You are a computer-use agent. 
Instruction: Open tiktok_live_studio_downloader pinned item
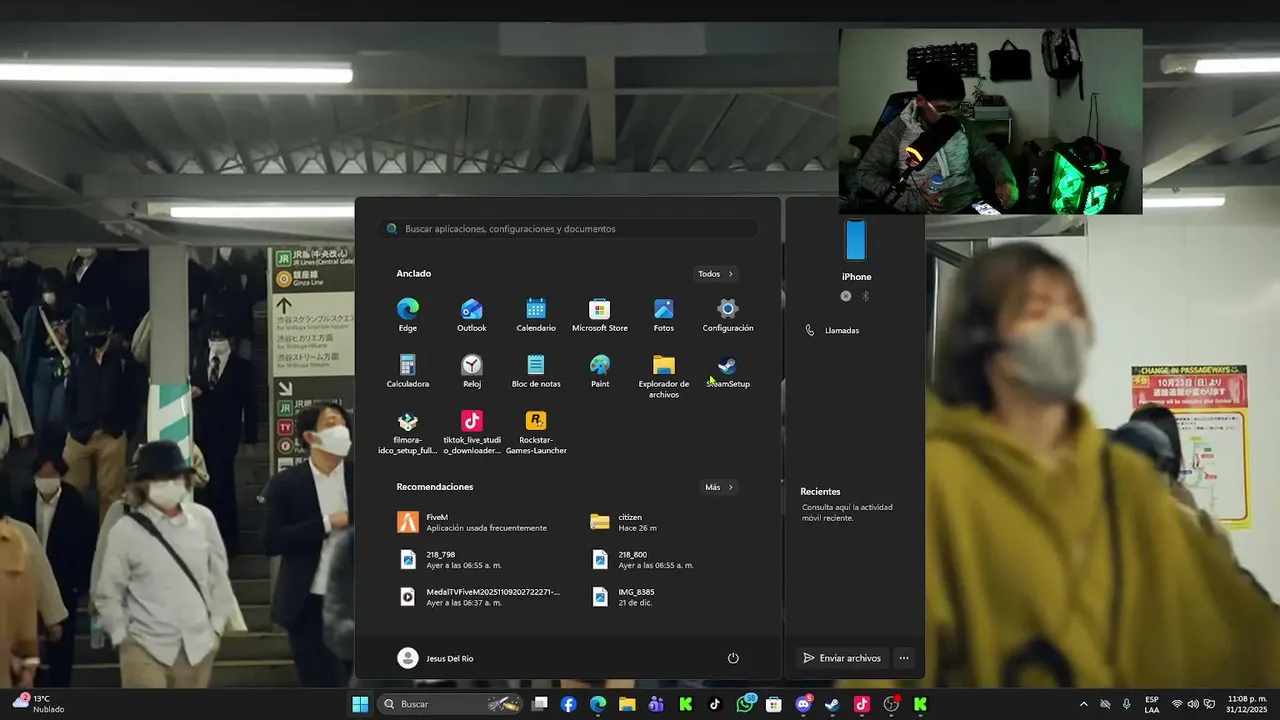[472, 433]
